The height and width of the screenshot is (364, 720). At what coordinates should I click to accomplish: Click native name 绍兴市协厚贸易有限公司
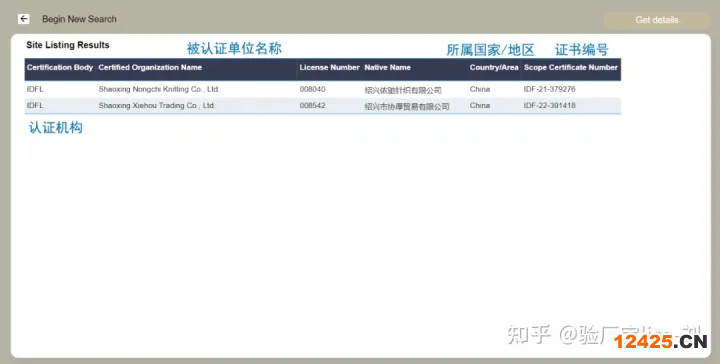407,106
